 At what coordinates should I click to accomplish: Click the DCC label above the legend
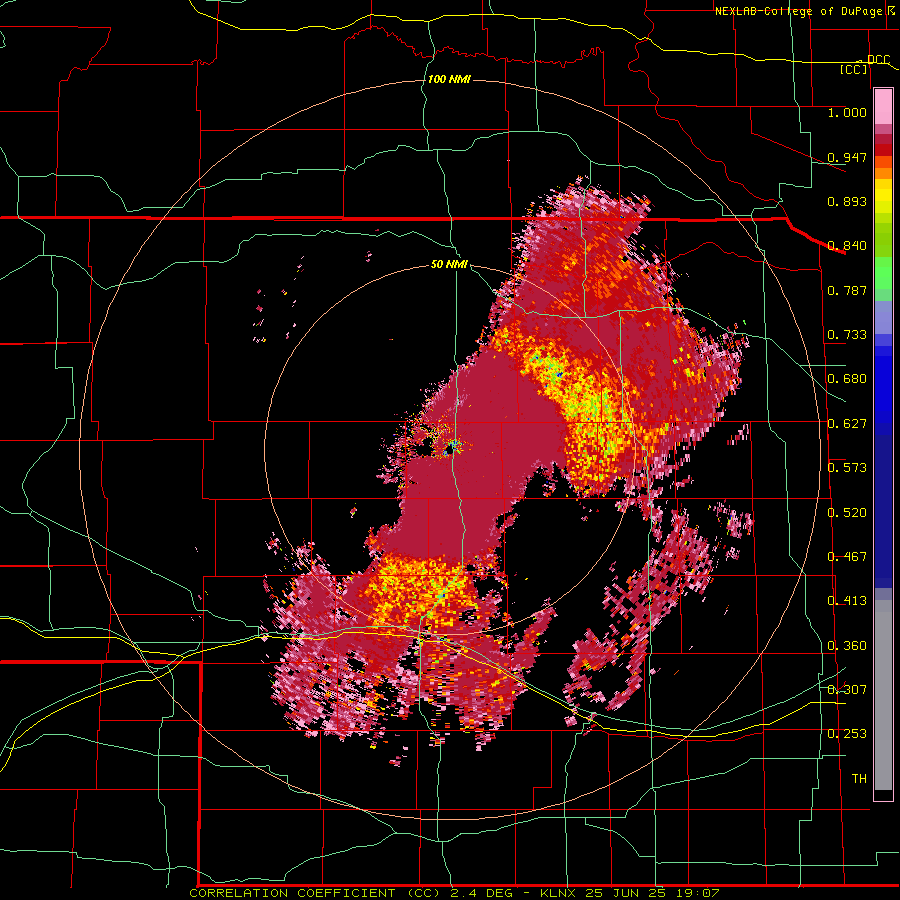878,59
